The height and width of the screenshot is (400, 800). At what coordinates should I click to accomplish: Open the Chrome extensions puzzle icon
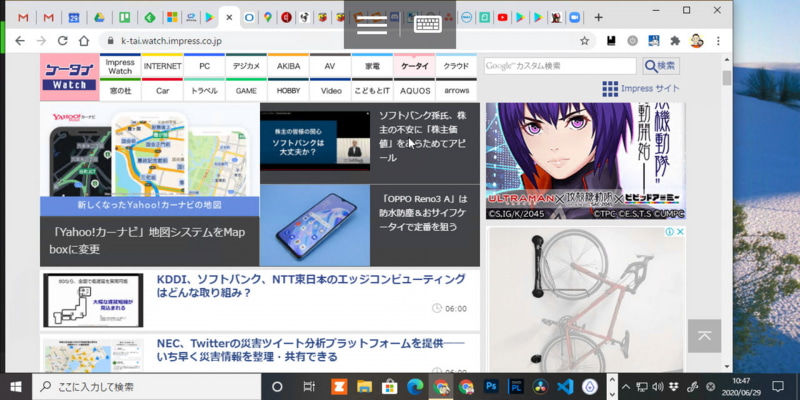point(675,41)
